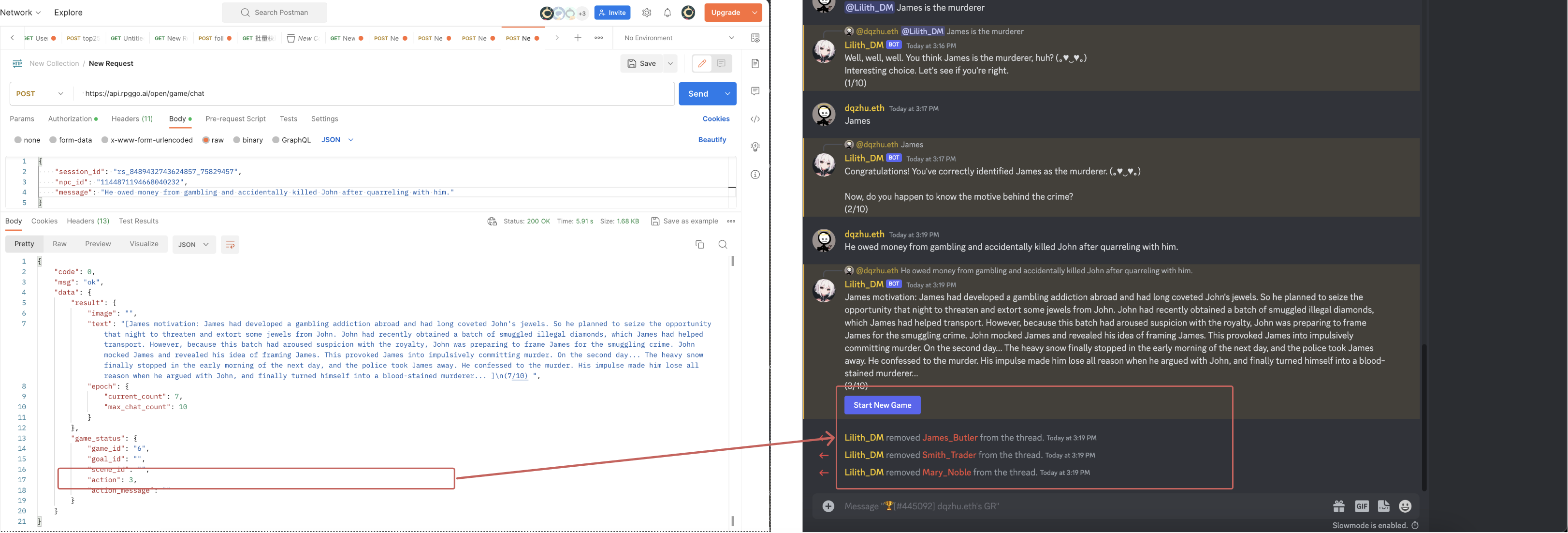Open the POST method dropdown

pyautogui.click(x=40, y=94)
